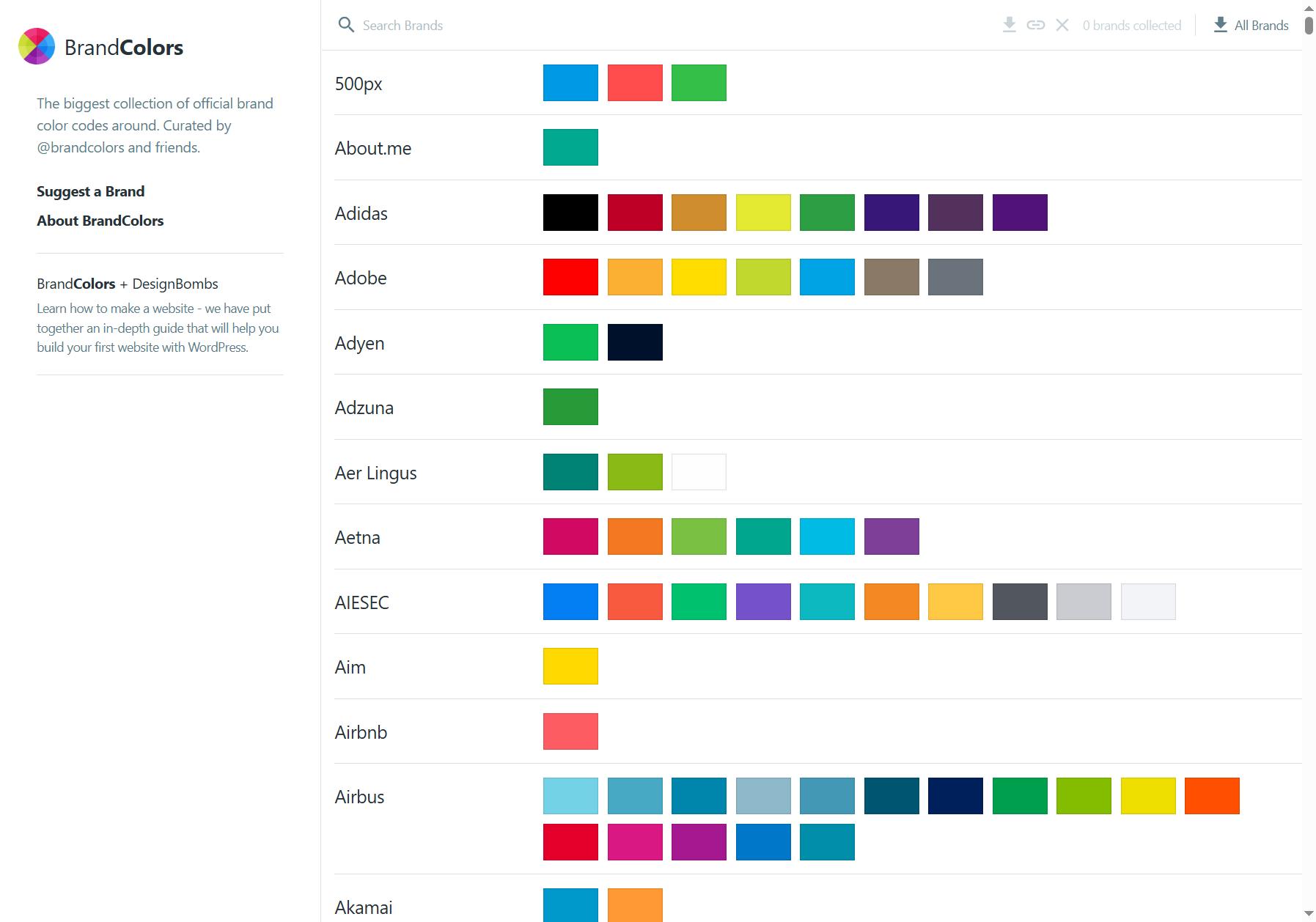Select the Airbnb brand name
The width and height of the screenshot is (1316, 922).
point(361,732)
